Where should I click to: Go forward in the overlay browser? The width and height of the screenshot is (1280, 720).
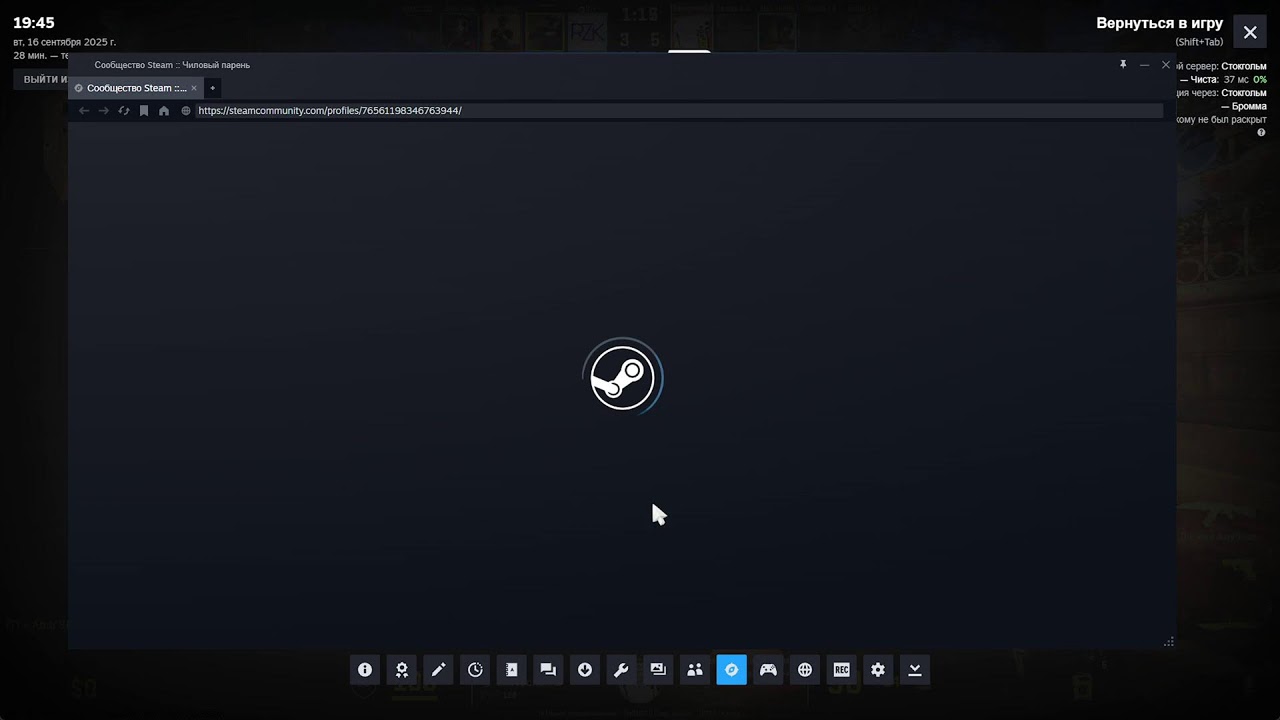[103, 111]
